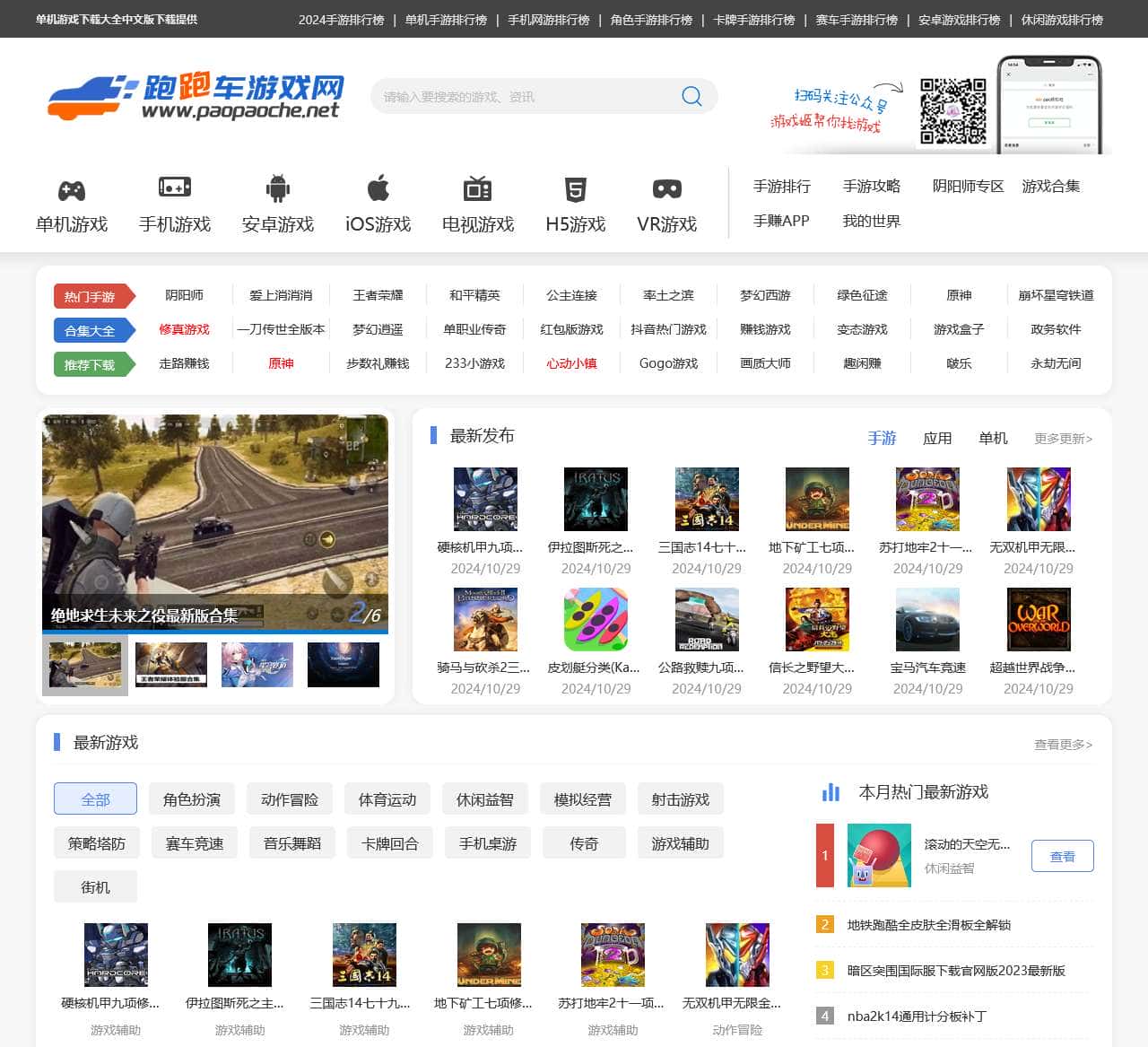Expand 更多更新 in 最新发布
Image resolution: width=1148 pixels, height=1047 pixels.
pos(1063,439)
